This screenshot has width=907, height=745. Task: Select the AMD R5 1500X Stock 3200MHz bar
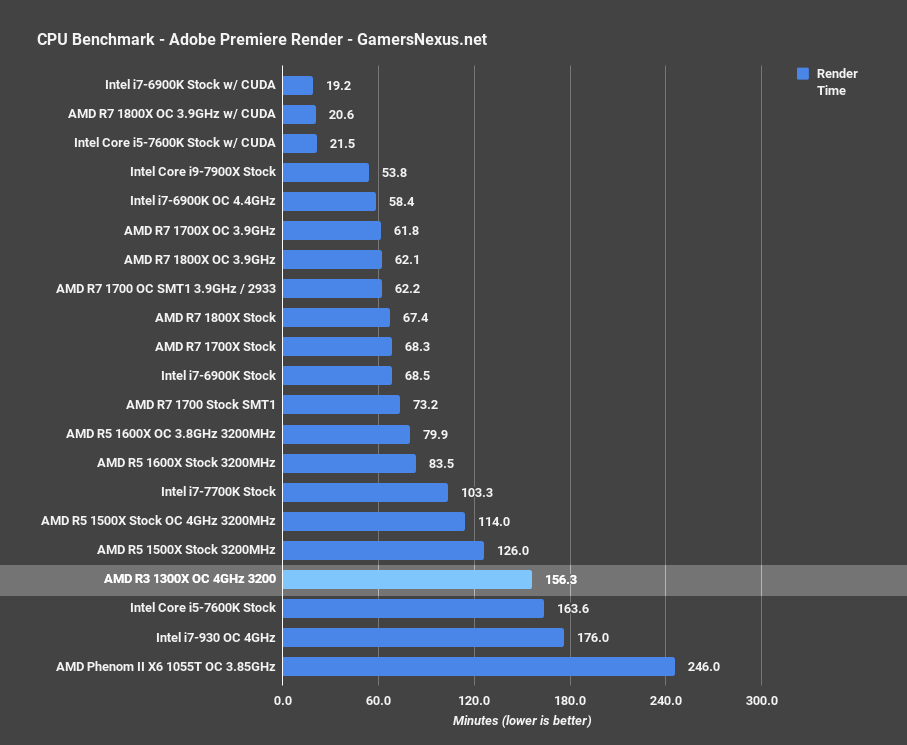[383, 550]
